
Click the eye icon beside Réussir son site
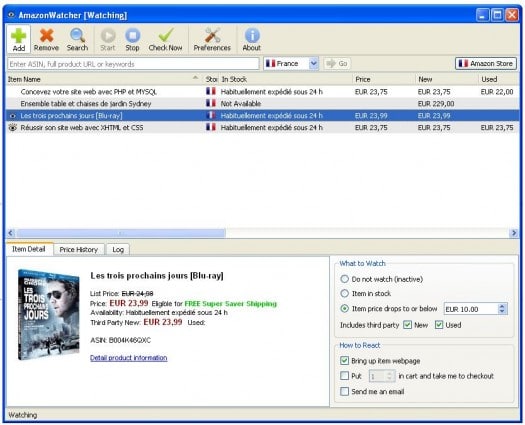click(x=13, y=128)
